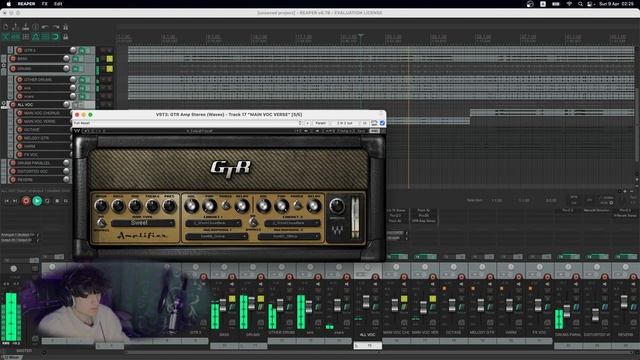Click the transport Record button
The width and height of the screenshot is (640, 360).
26,201
